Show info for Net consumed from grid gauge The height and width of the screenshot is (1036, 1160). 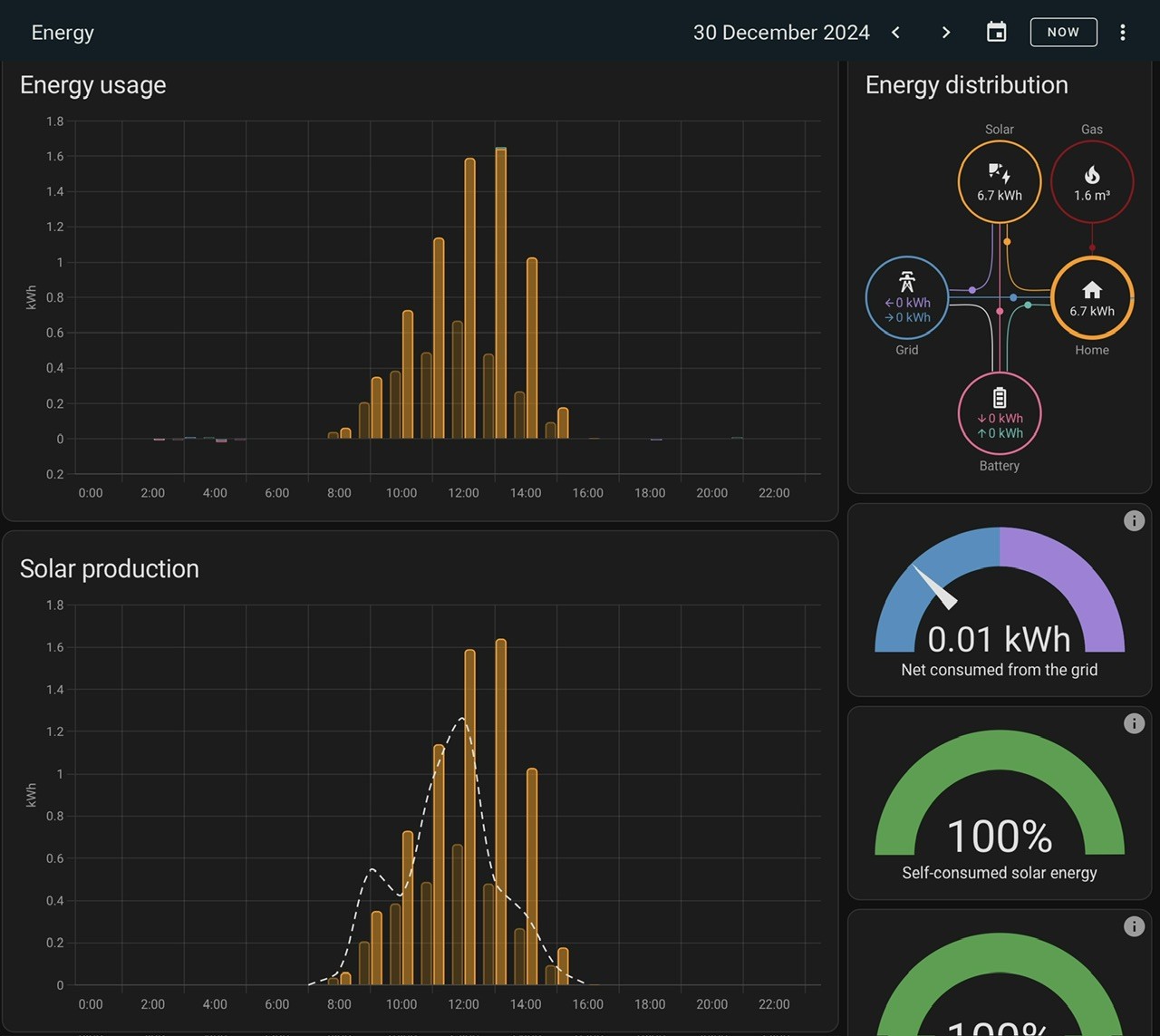[x=1134, y=520]
